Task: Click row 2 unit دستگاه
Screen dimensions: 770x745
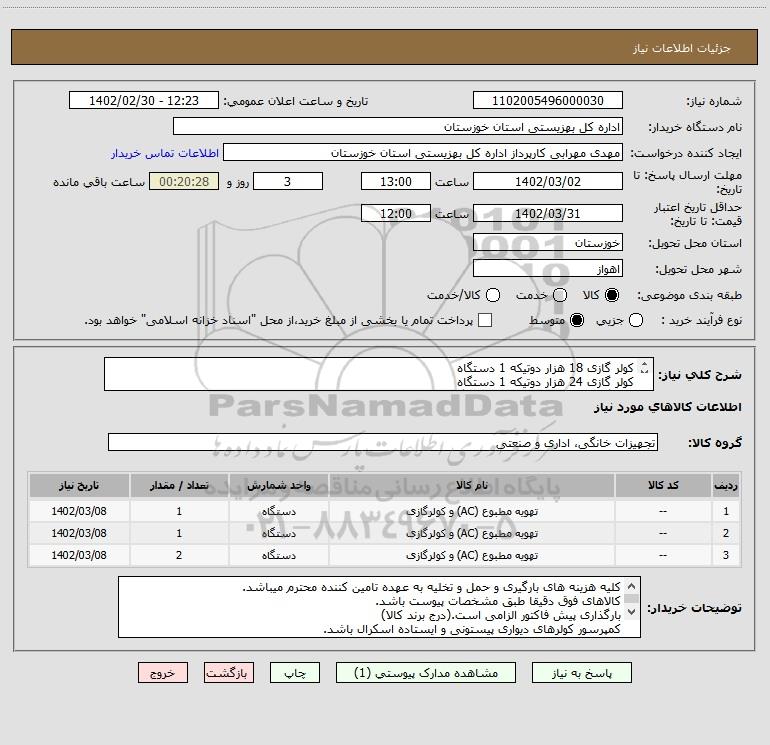Action: pos(278,533)
